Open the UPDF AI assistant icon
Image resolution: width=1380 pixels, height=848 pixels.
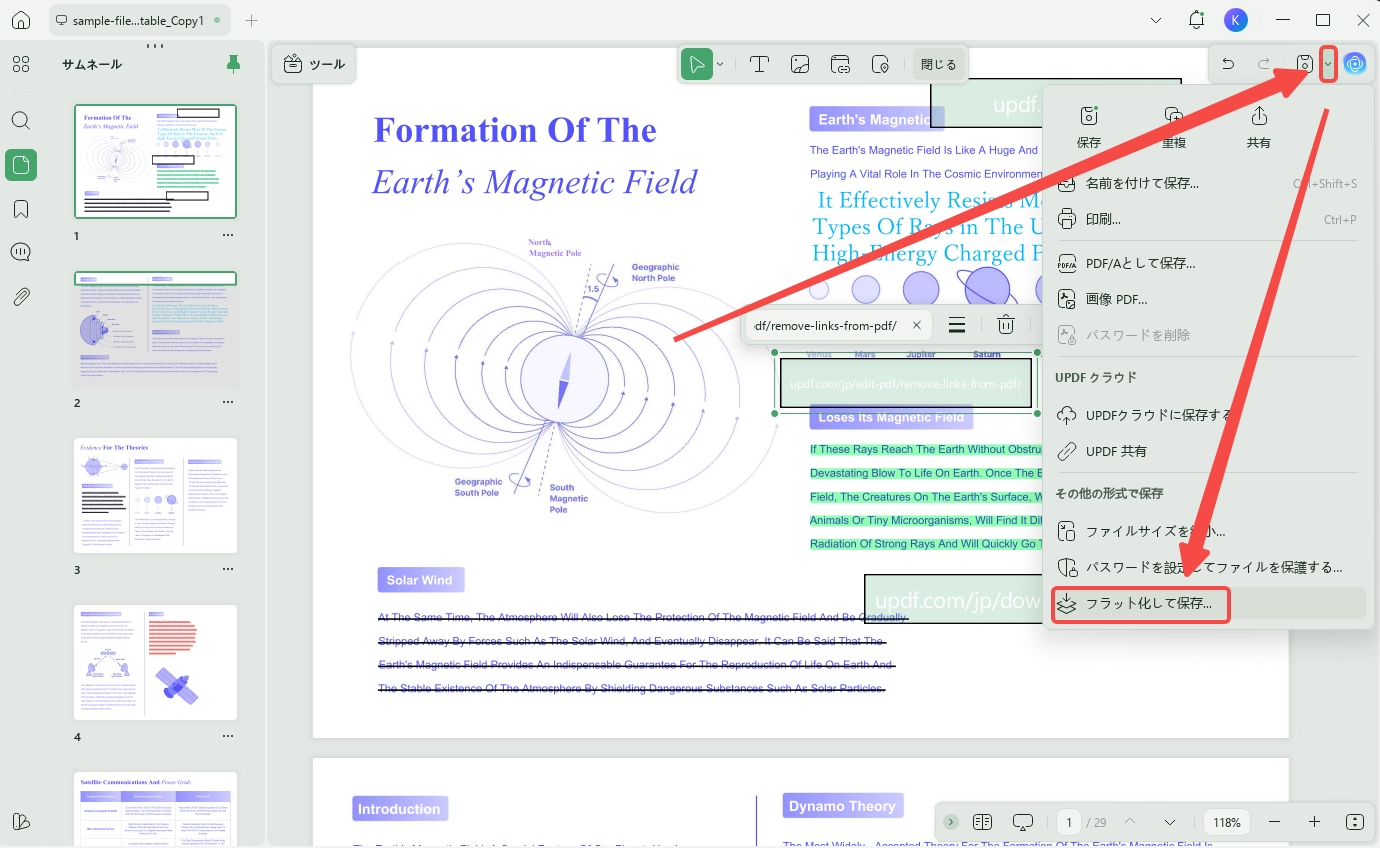coord(1355,64)
